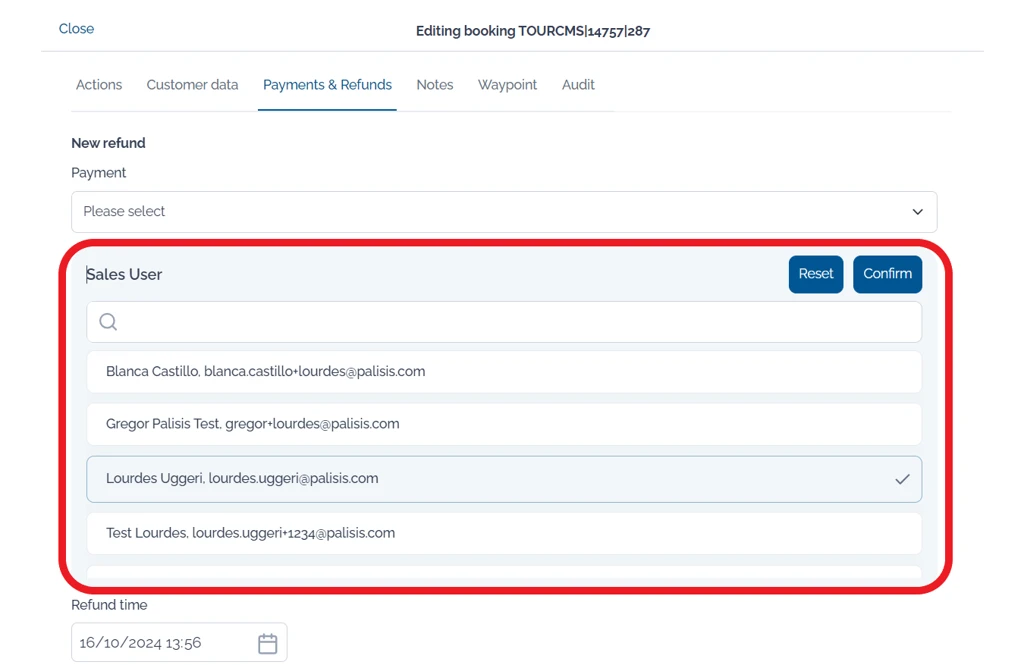Open the Please select payment combo box

coord(504,212)
